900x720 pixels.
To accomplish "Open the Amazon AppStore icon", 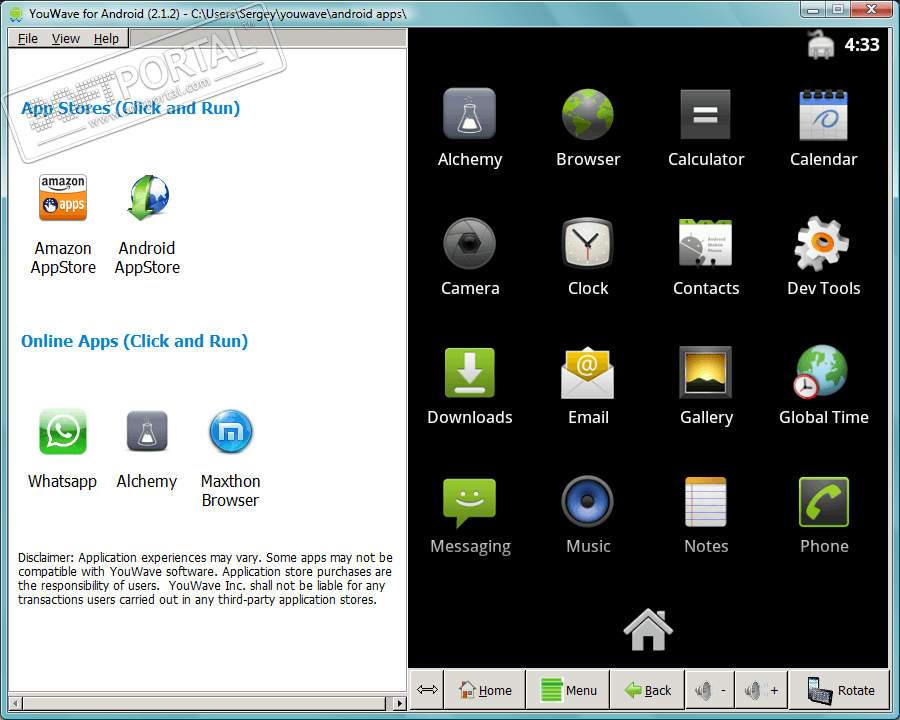I will (63, 198).
